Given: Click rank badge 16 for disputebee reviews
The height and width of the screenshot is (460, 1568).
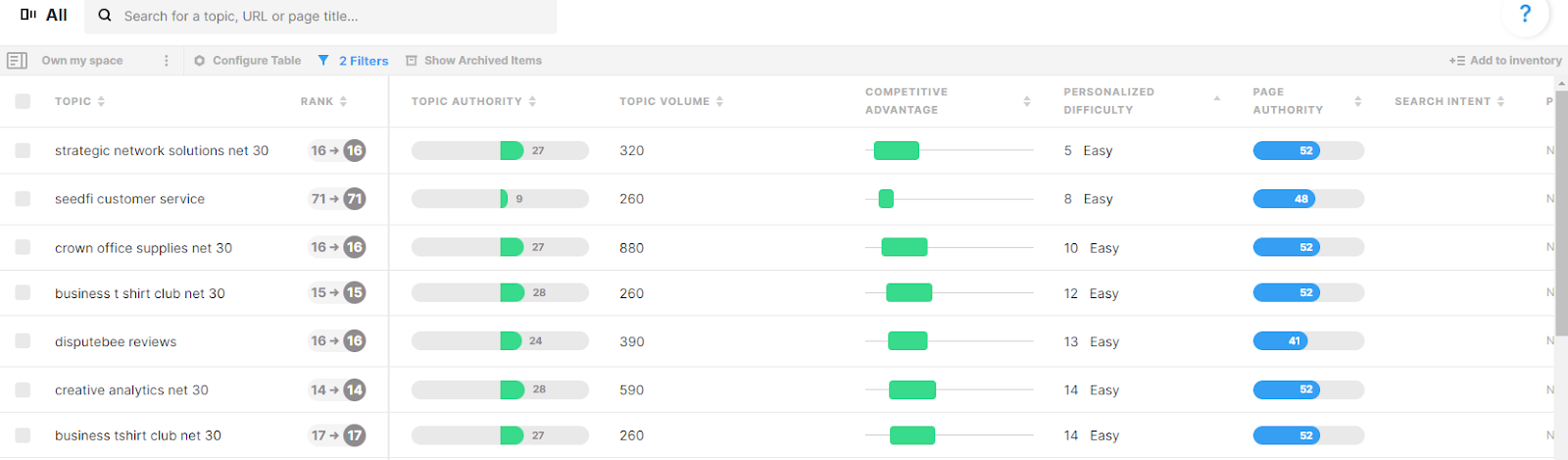Looking at the screenshot, I should coord(355,340).
